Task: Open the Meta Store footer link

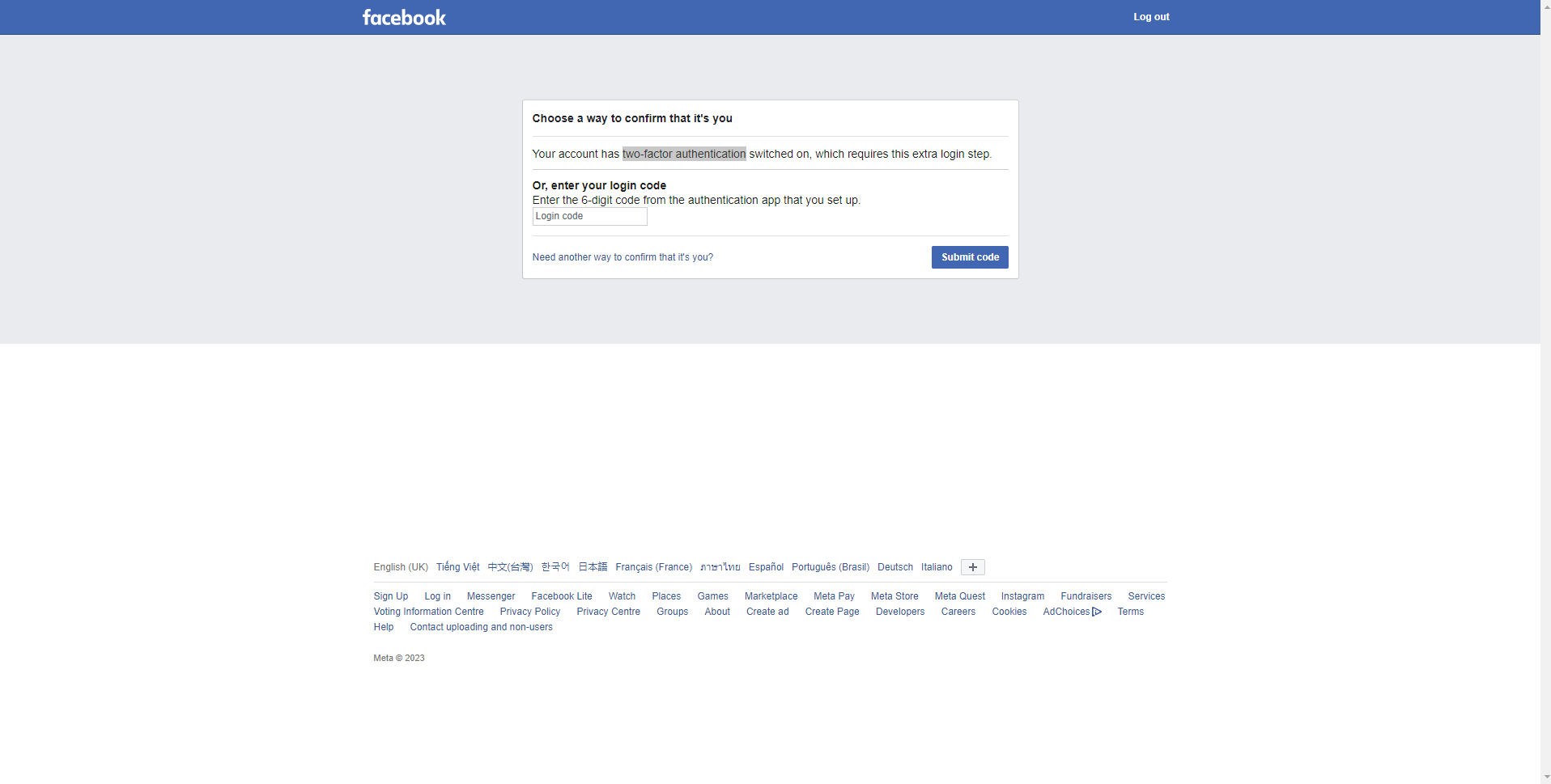Action: pyautogui.click(x=894, y=596)
